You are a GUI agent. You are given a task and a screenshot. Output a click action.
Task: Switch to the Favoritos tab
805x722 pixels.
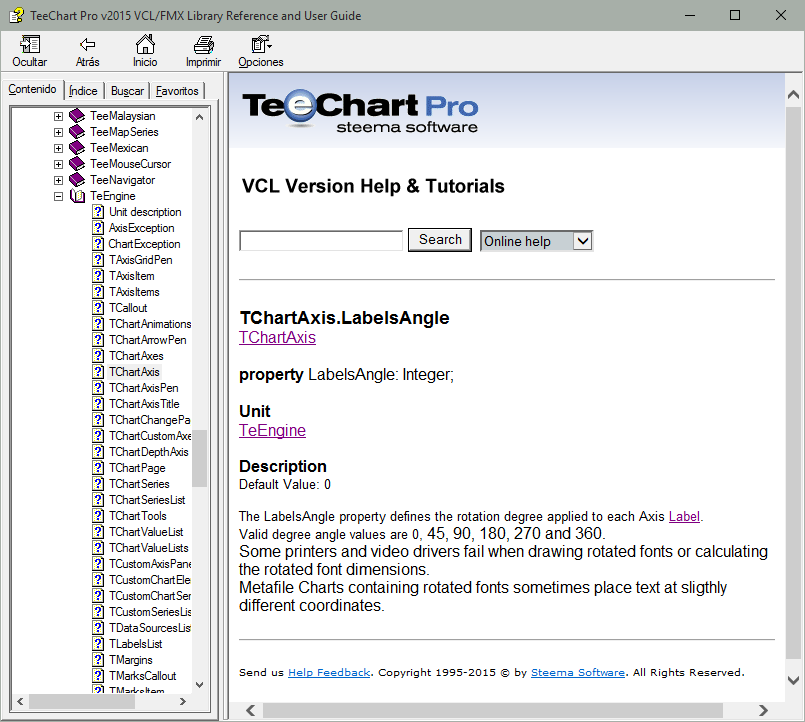pos(177,91)
